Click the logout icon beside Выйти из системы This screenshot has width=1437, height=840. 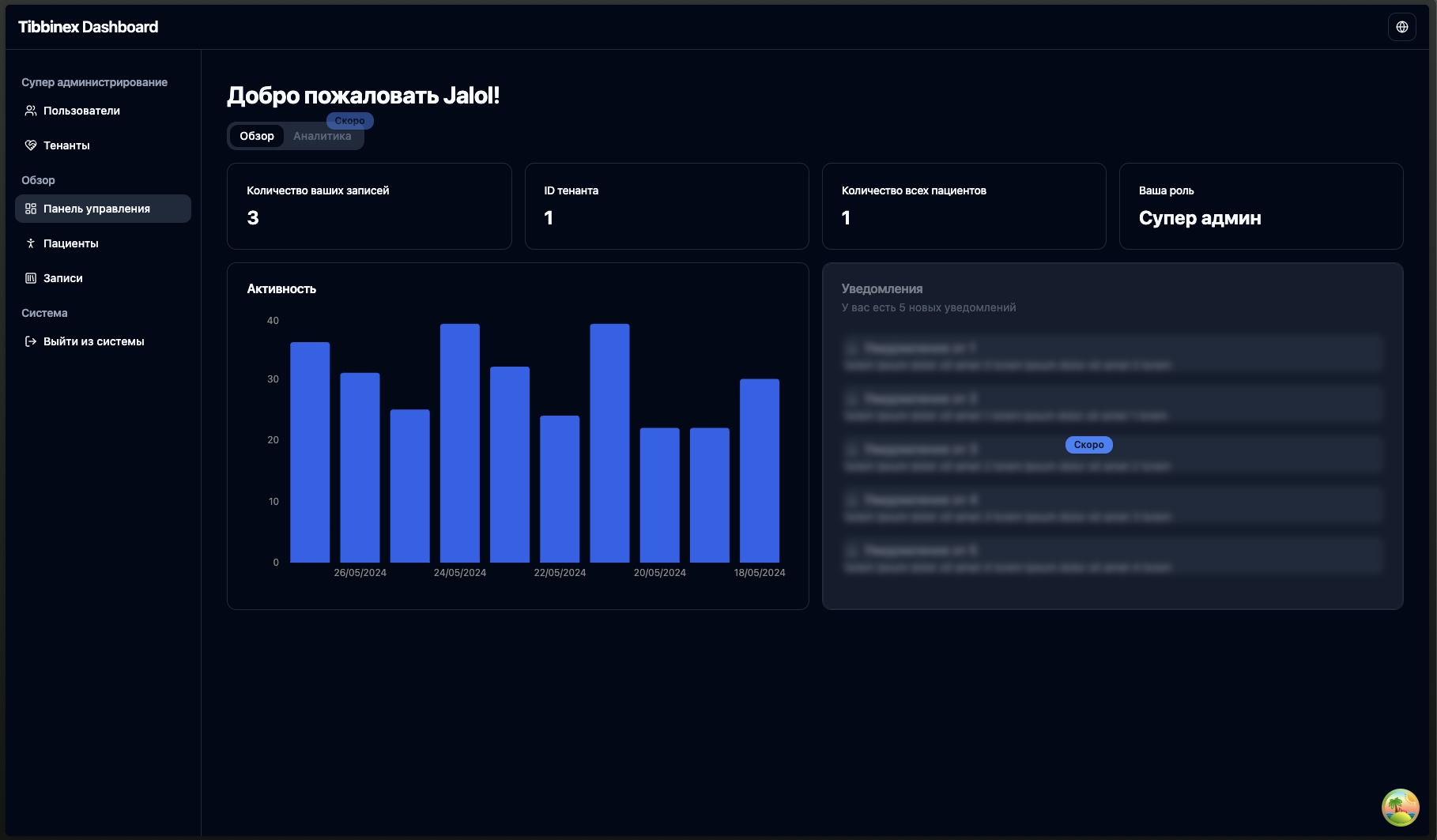pyautogui.click(x=31, y=341)
